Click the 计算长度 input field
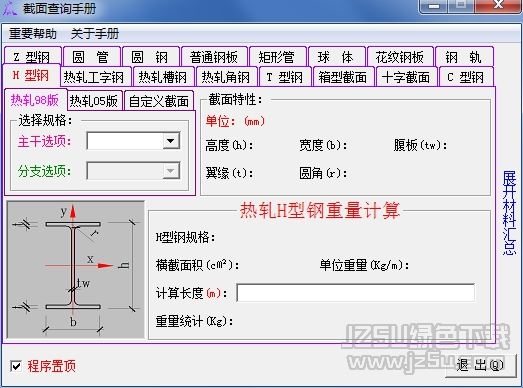The height and width of the screenshot is (388, 523). click(x=356, y=293)
